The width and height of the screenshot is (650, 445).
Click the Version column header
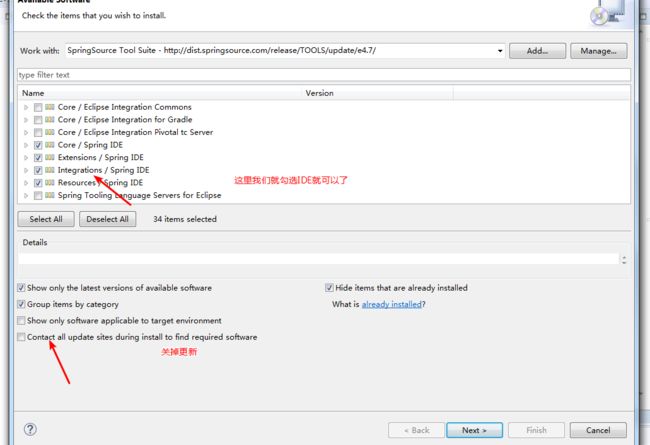(x=378, y=93)
